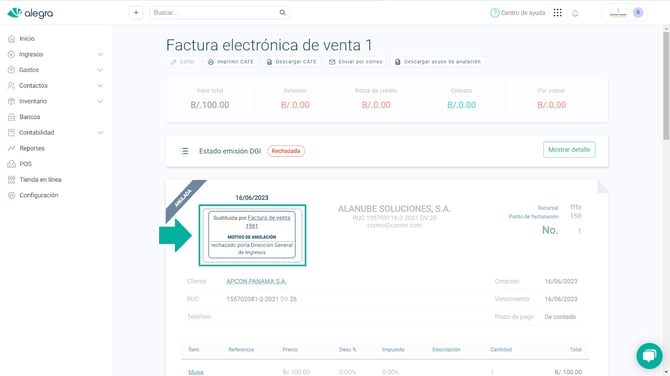Expand the Gastos menu chevron
Screen dimensions: 670x376
click(100, 70)
